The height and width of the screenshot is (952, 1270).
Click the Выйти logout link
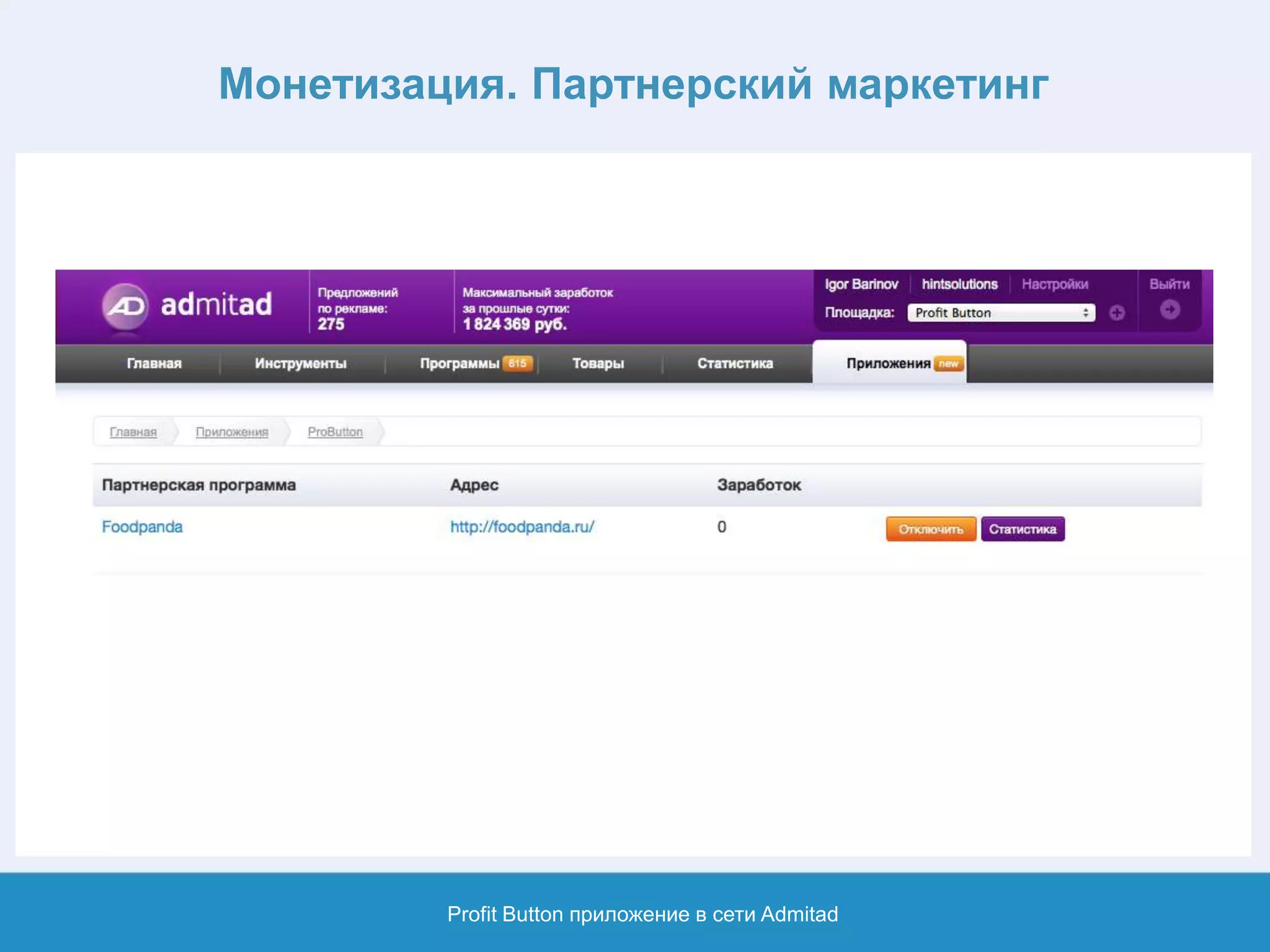tap(1170, 284)
